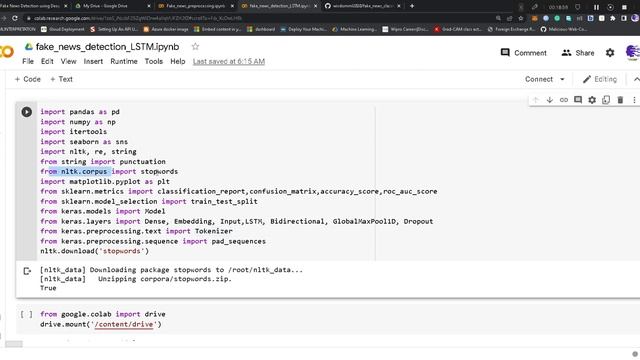Delete the selected cell
The width and height of the screenshot is (640, 360).
[620, 100]
